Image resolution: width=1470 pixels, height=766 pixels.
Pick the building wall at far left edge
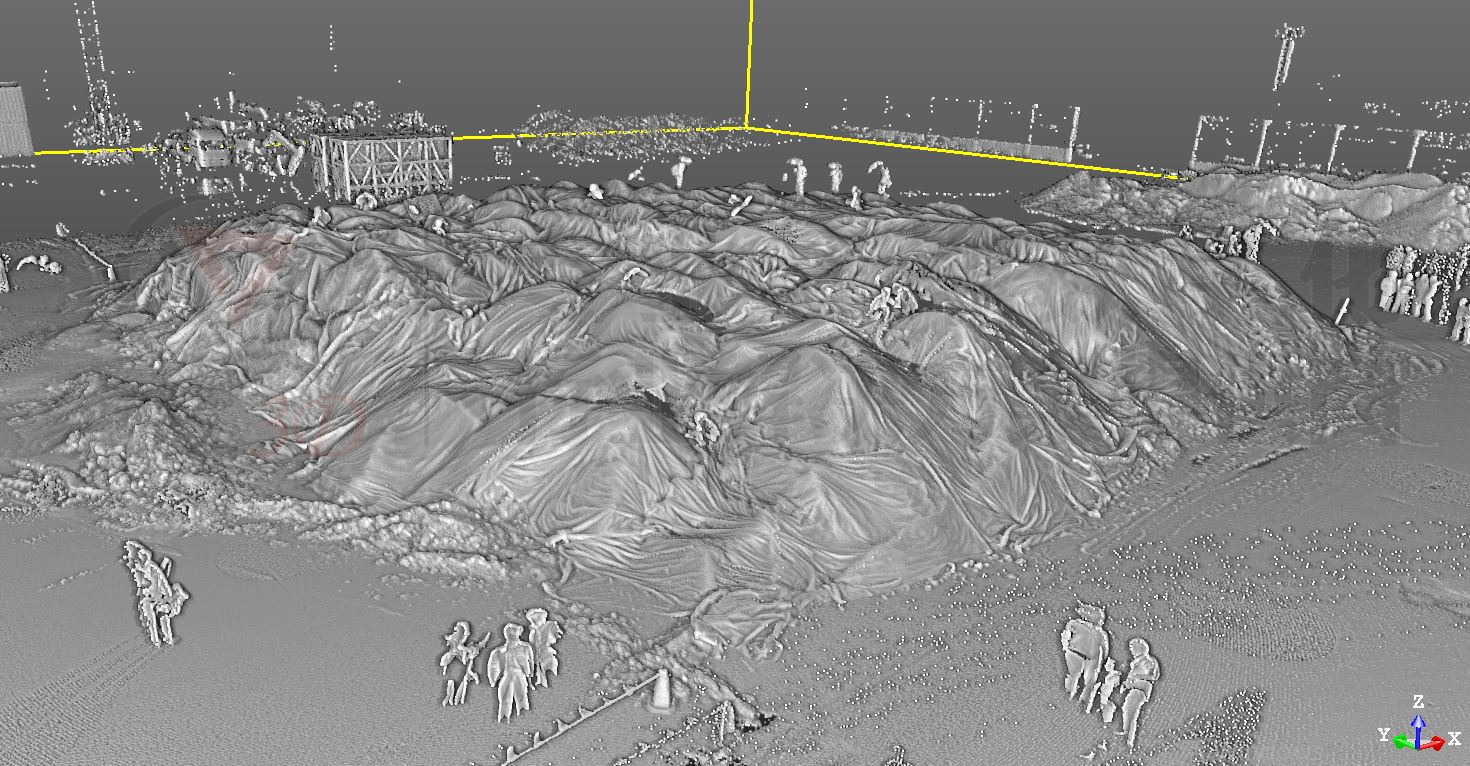pos(15,120)
